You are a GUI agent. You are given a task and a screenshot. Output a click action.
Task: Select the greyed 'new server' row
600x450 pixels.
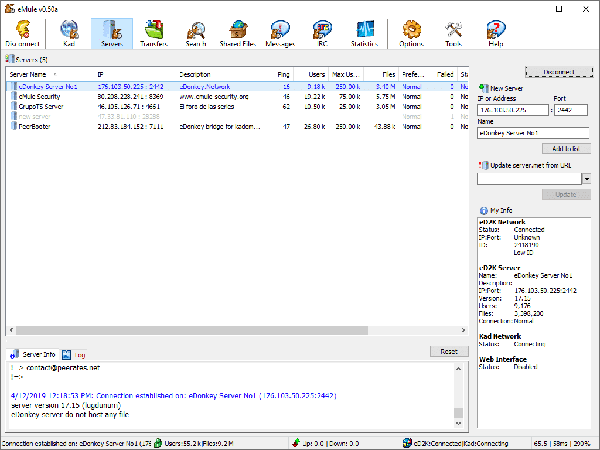237,116
